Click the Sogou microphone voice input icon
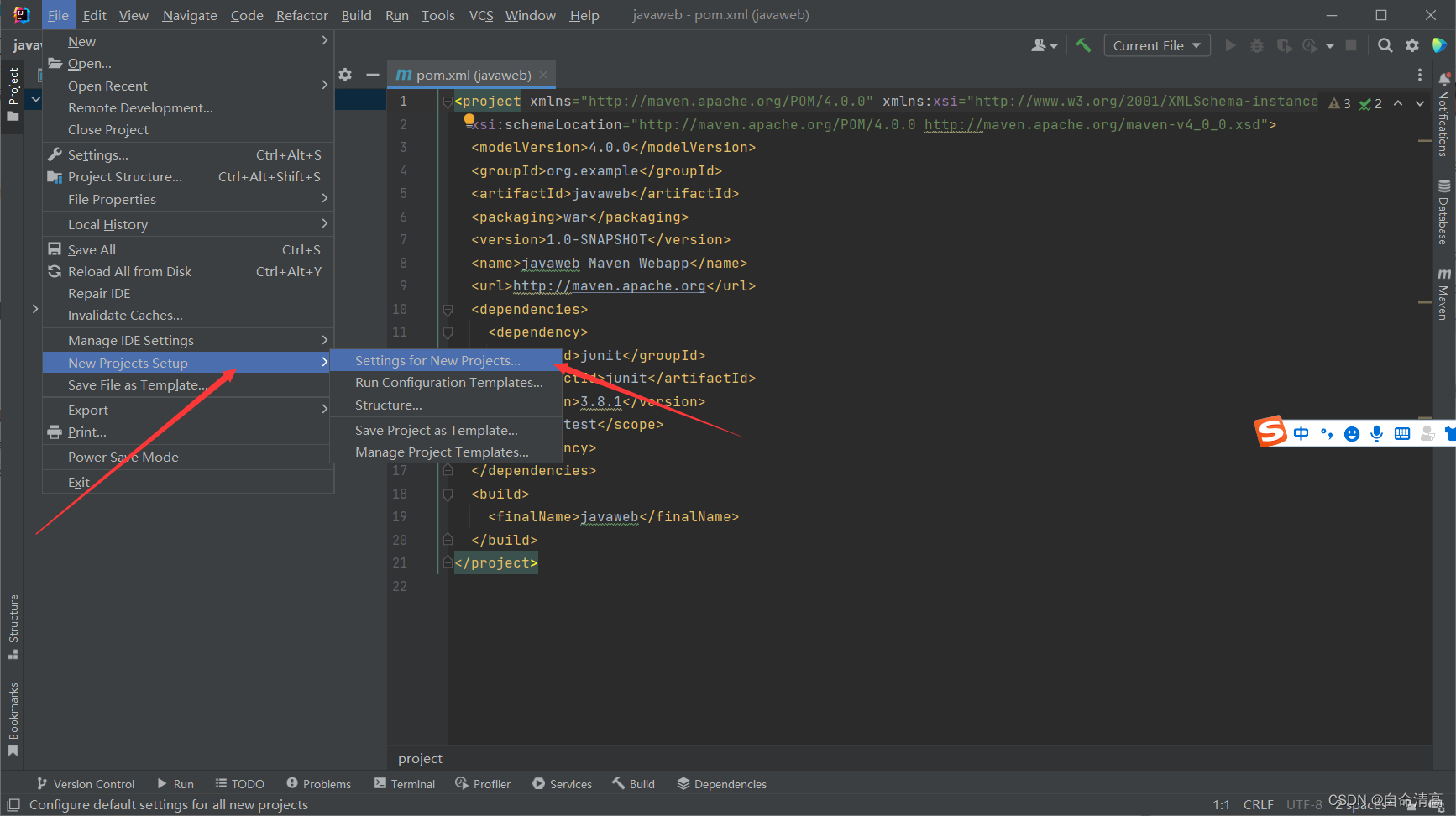Screen dimensions: 1456x816 click(1376, 433)
